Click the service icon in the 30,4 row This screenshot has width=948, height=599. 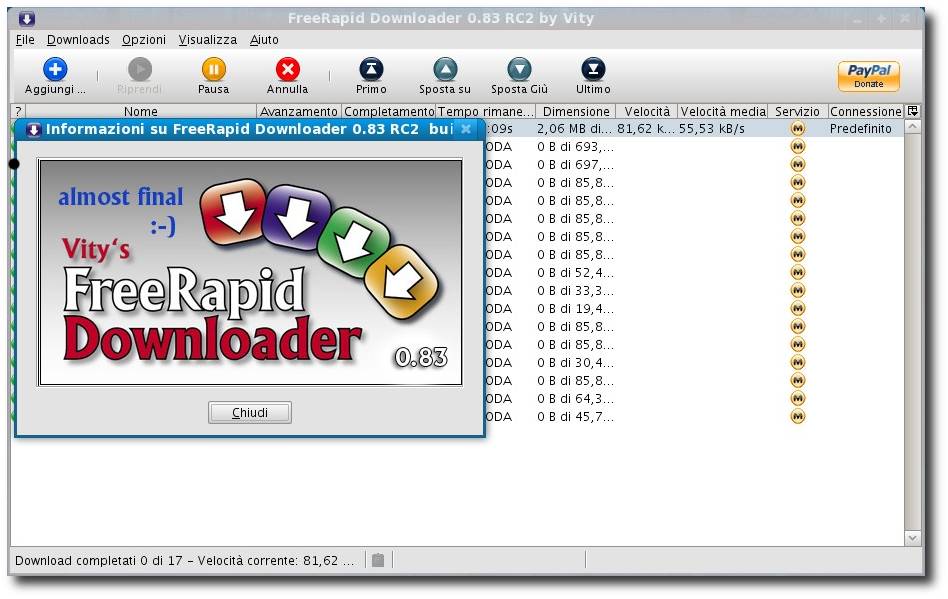(x=797, y=363)
